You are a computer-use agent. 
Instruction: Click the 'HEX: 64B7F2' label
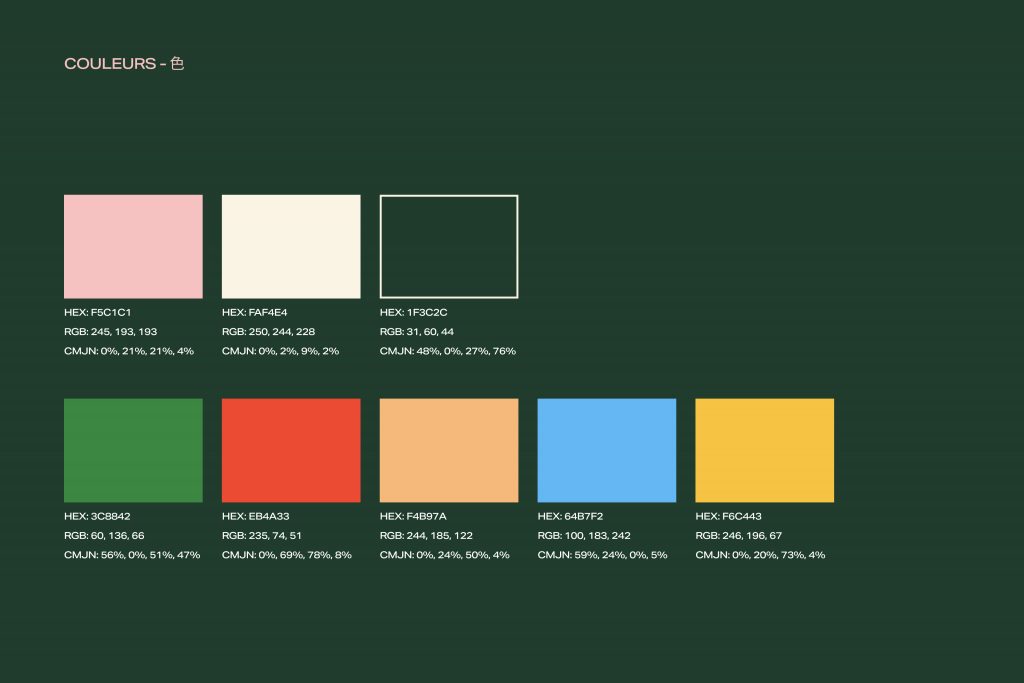tap(571, 517)
